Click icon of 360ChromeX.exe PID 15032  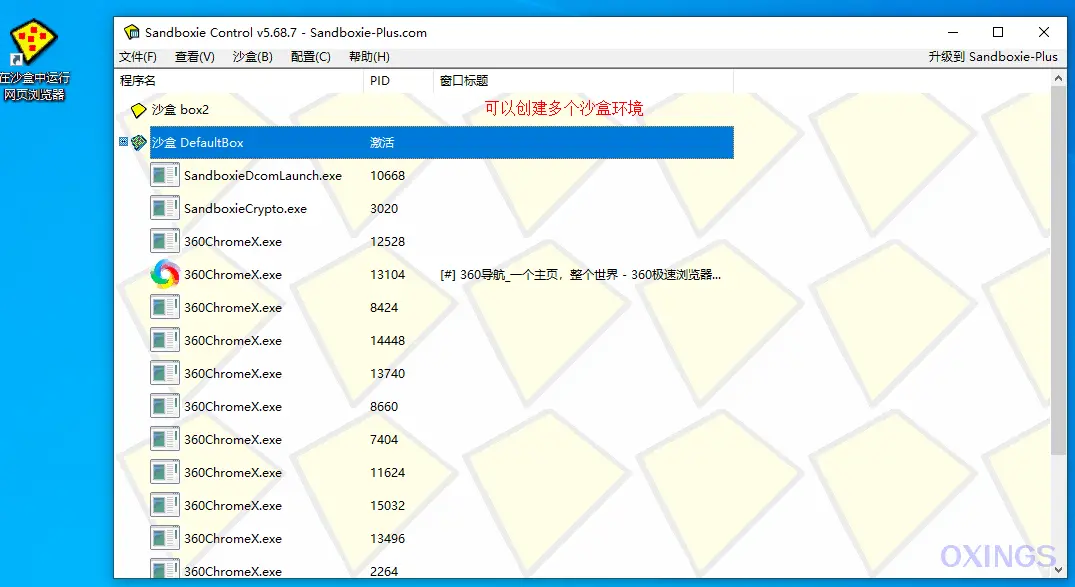[165, 505]
